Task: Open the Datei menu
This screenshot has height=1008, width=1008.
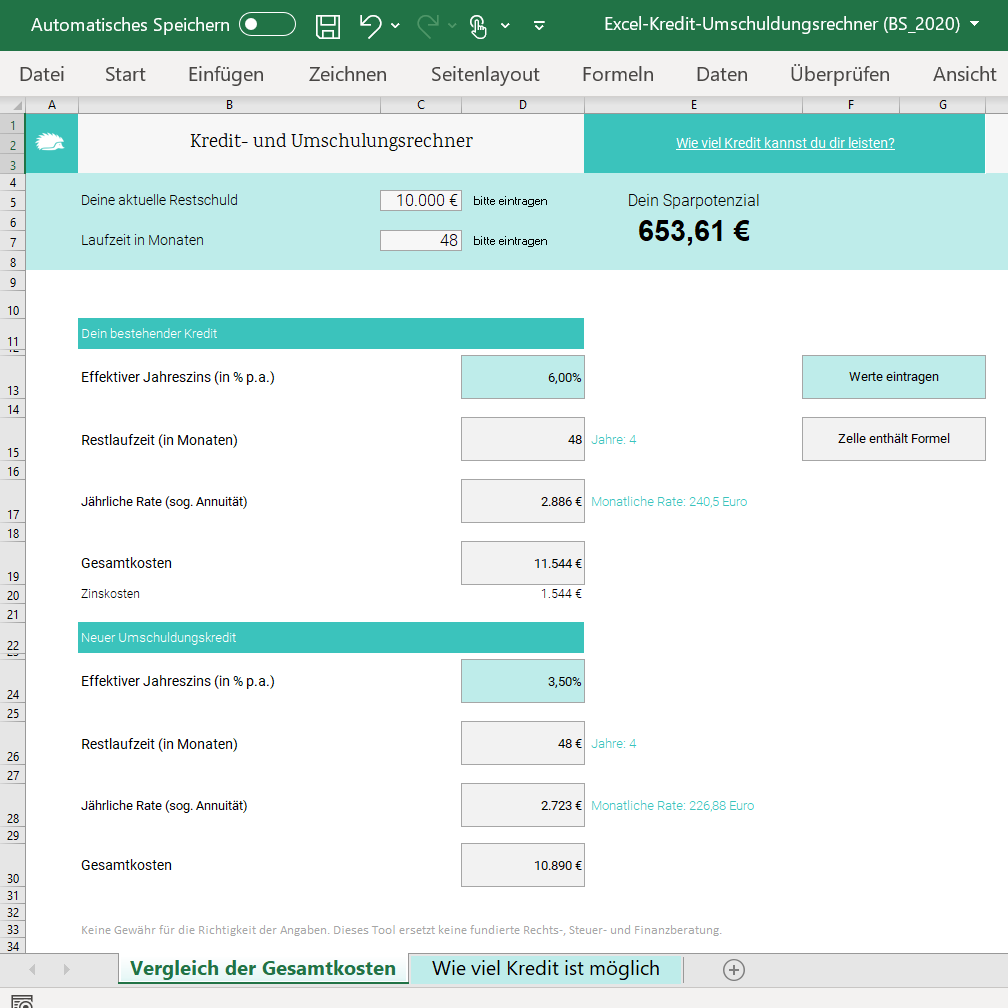Action: 42,74
